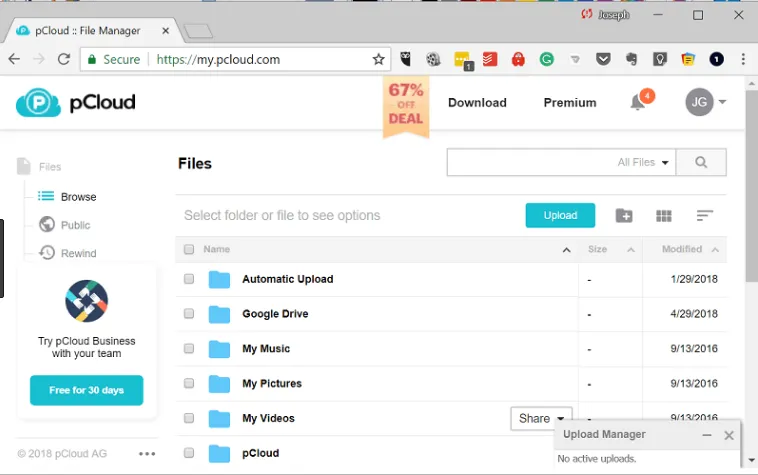Click the browser address bar URL
This screenshot has width=758, height=475.
click(x=218, y=59)
